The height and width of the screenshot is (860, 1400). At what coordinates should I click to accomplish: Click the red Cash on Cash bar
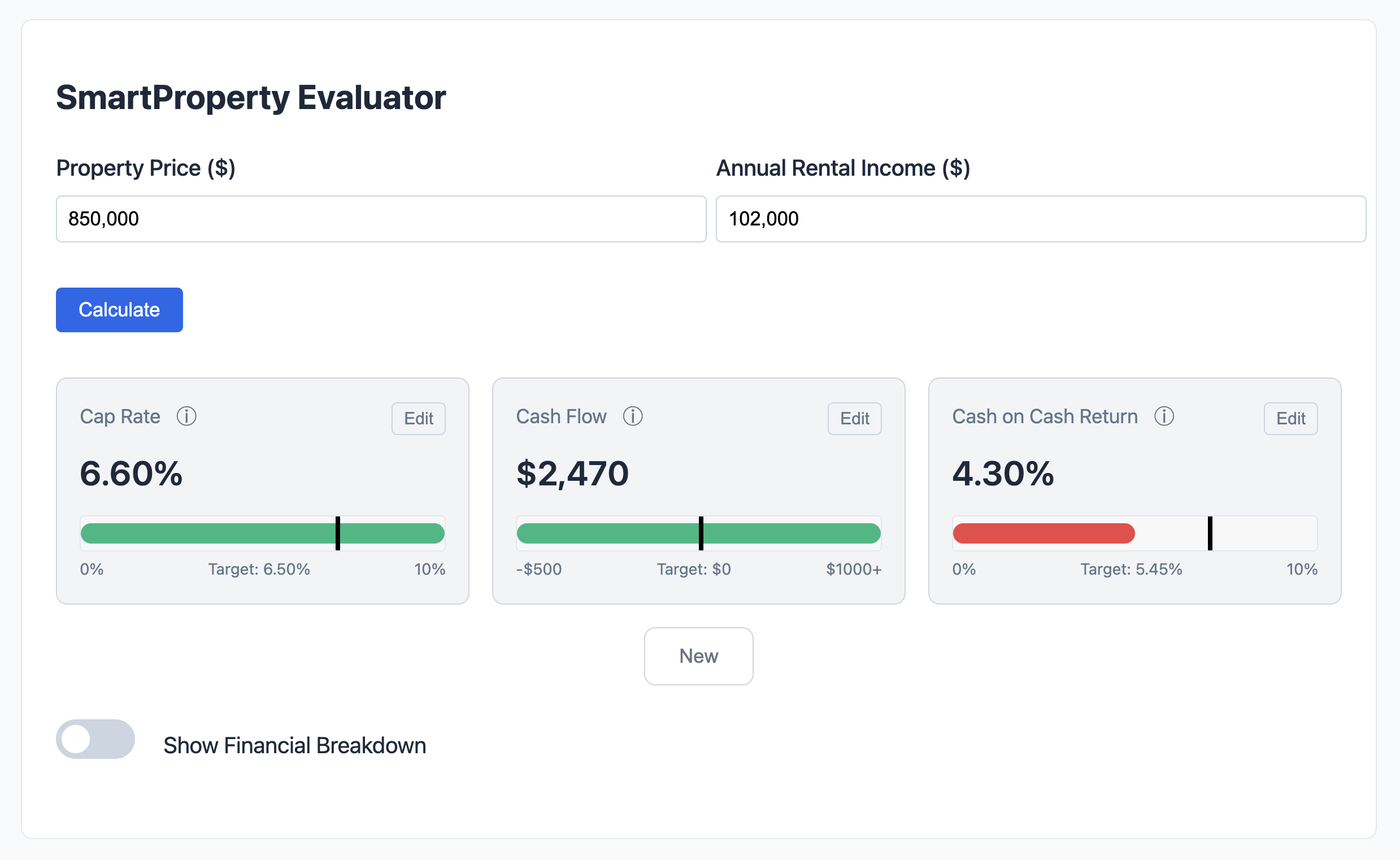1043,533
